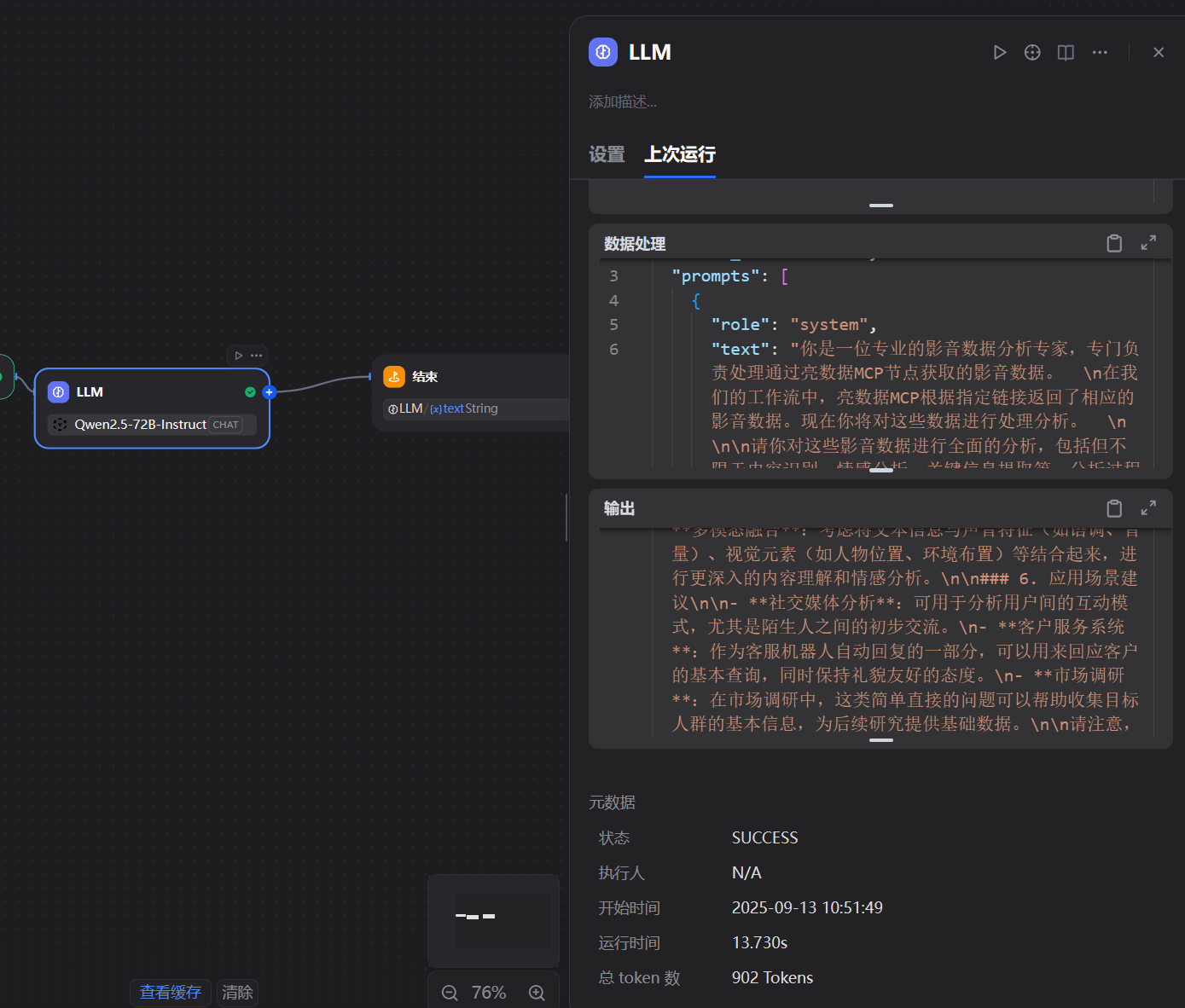Switch to the 设置 tab

click(x=607, y=154)
